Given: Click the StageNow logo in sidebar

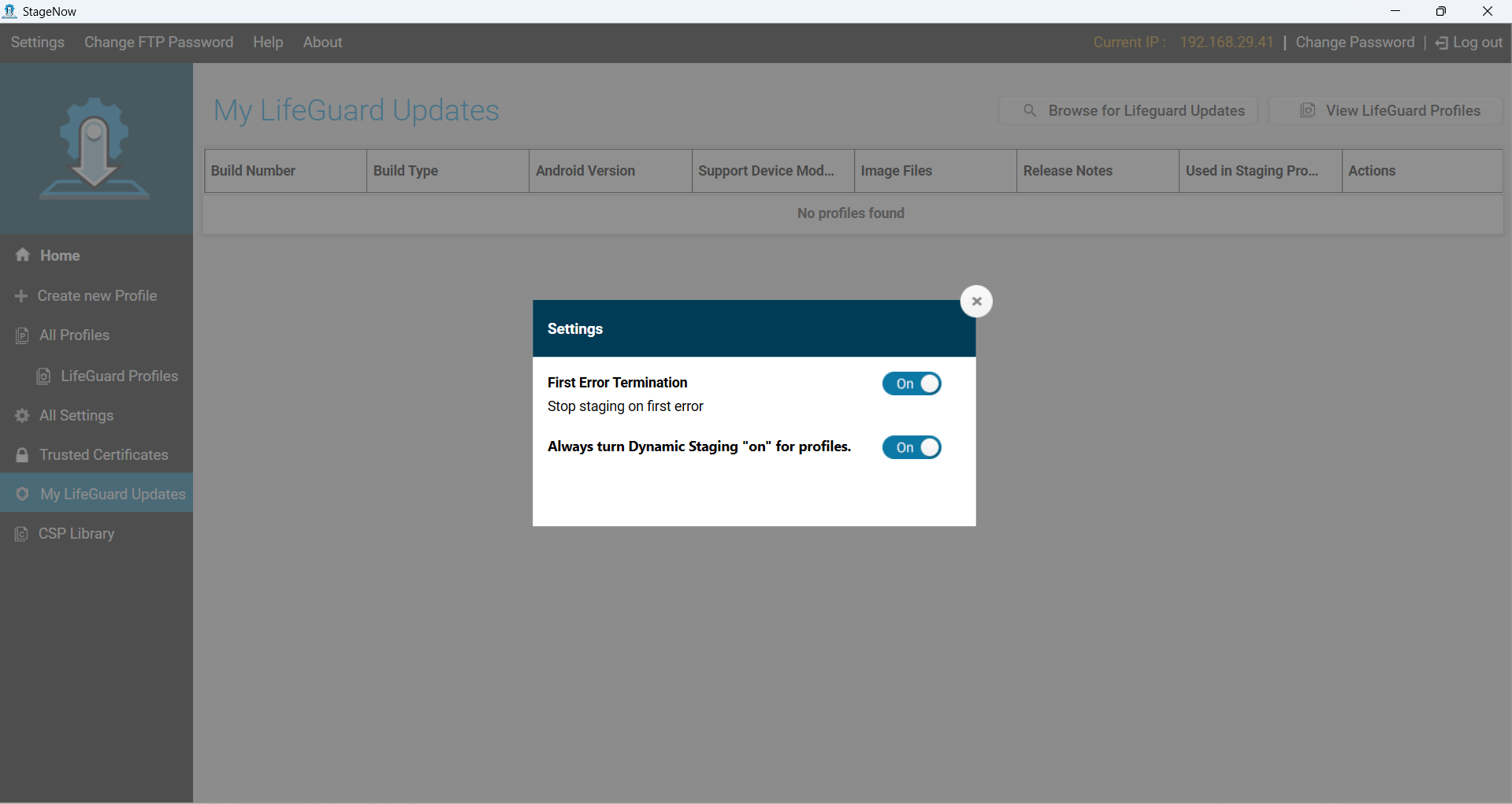Looking at the screenshot, I should [x=95, y=148].
